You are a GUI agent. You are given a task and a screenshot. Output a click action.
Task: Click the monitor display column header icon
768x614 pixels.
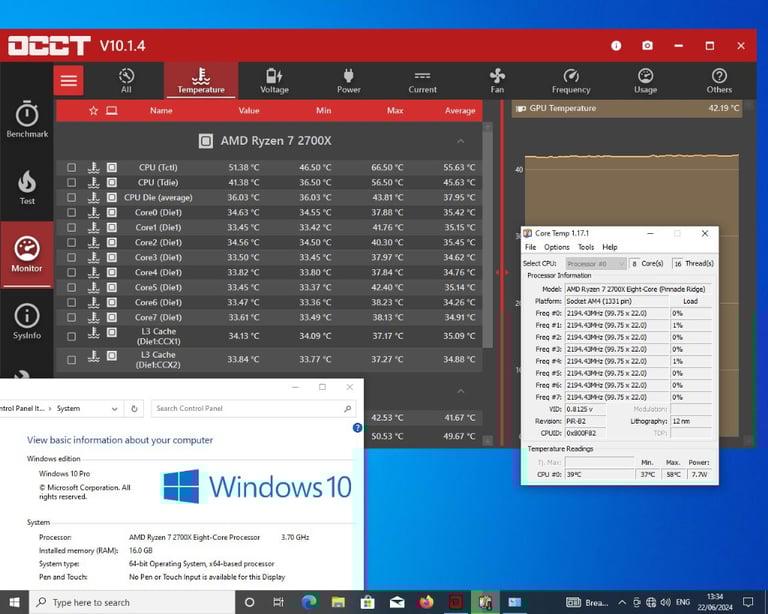(x=112, y=111)
